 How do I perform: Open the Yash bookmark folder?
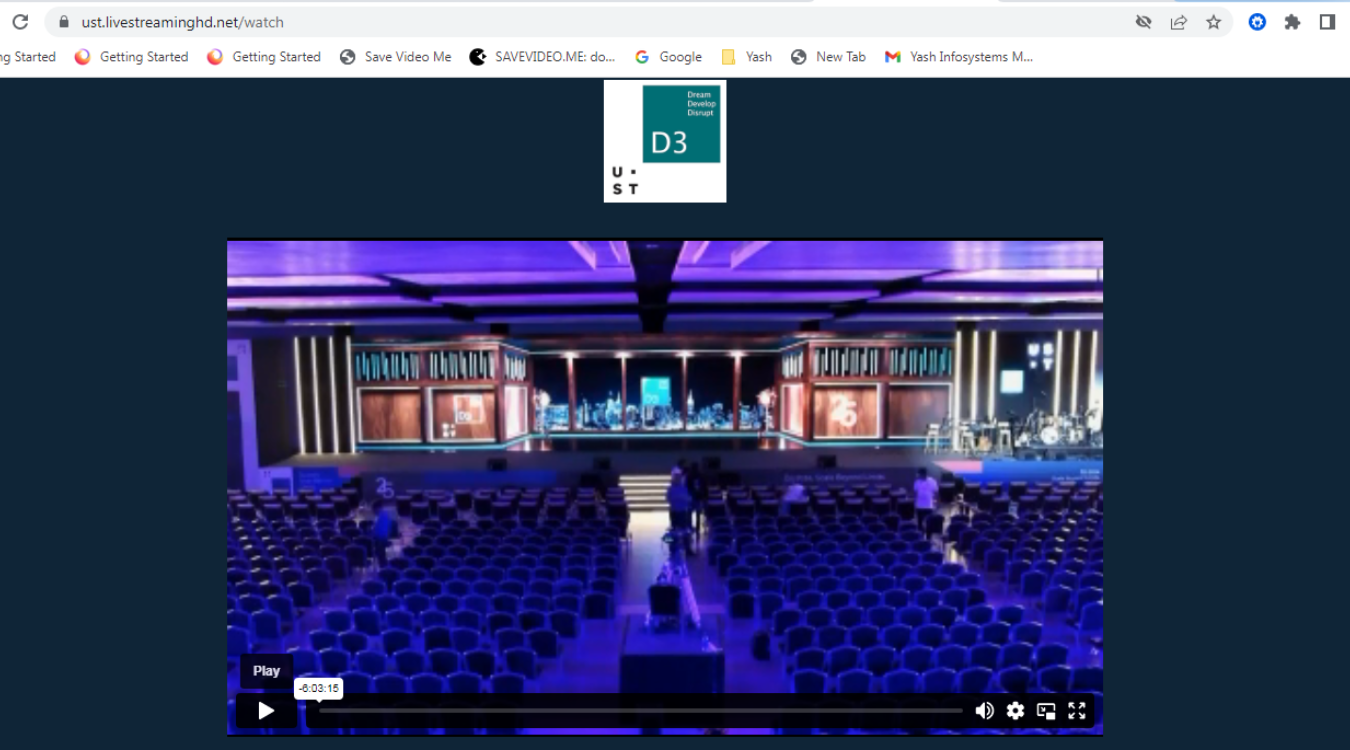[x=746, y=57]
